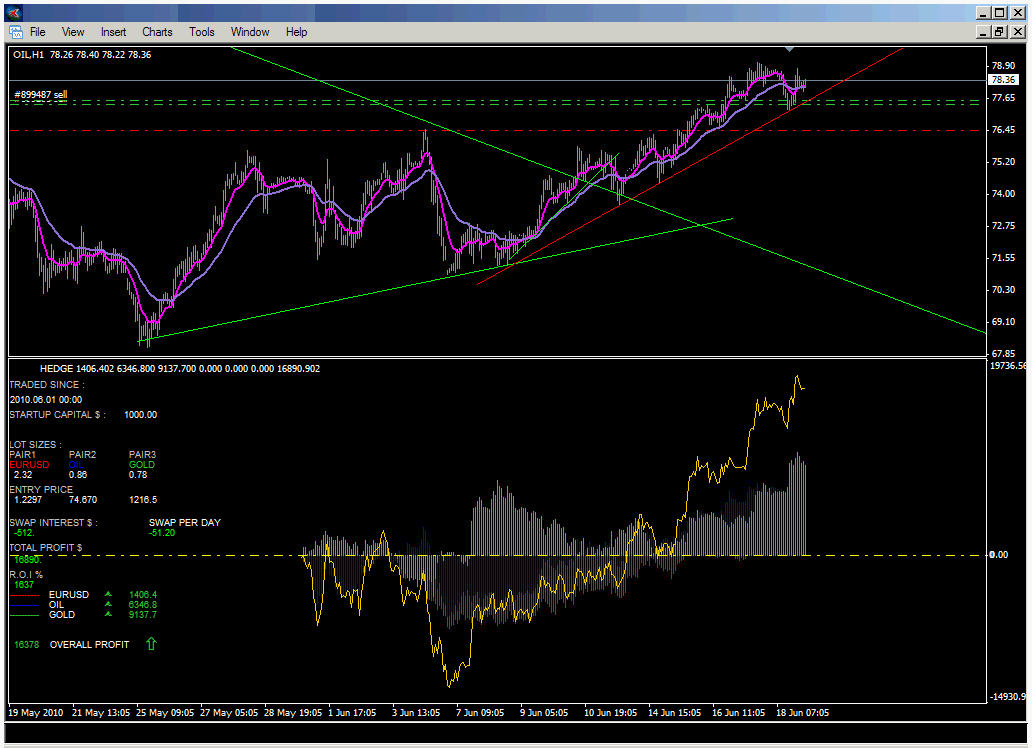Open the File menu

pyautogui.click(x=37, y=32)
